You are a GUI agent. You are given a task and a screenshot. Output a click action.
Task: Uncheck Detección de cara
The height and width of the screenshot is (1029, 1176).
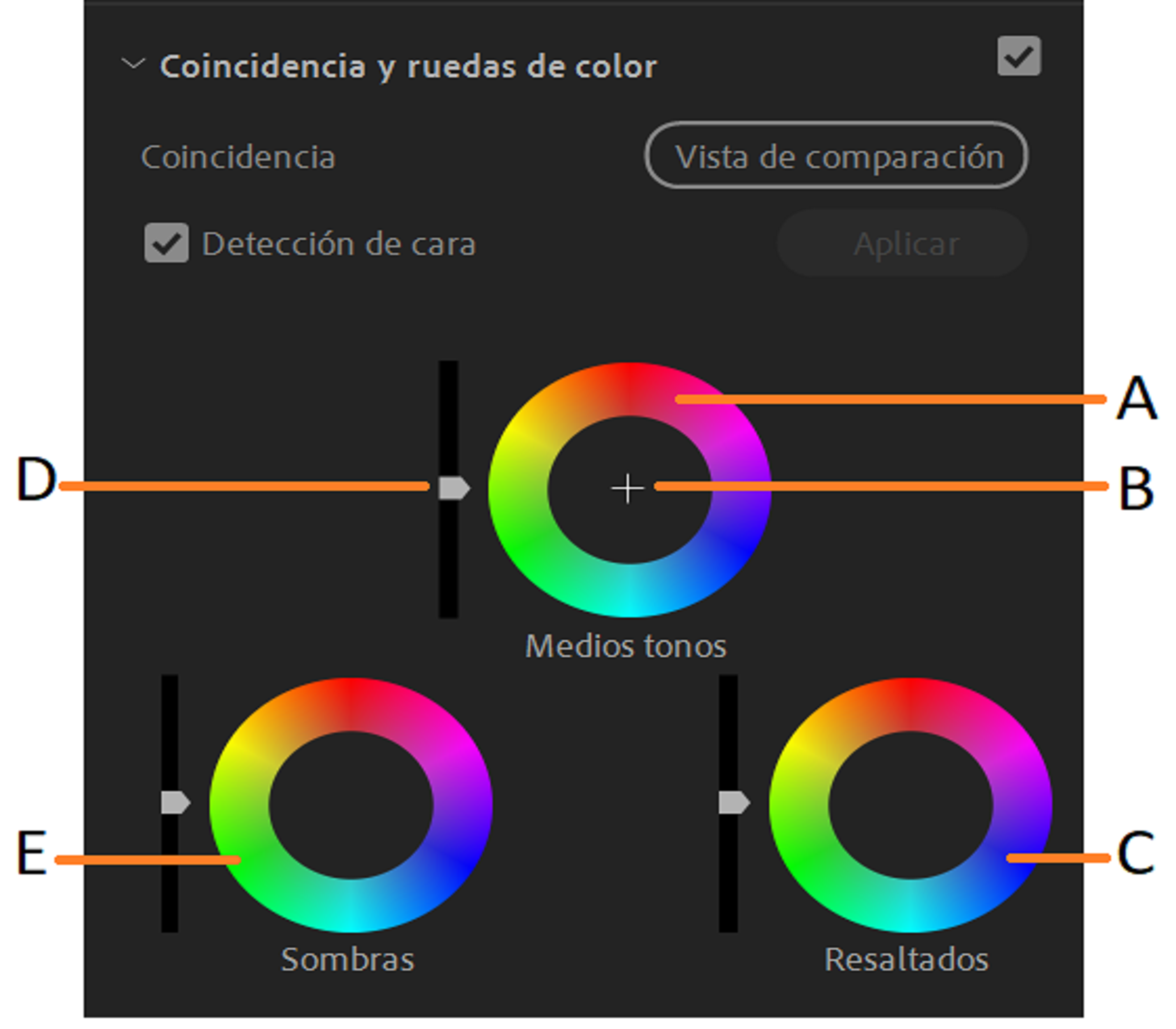click(166, 244)
